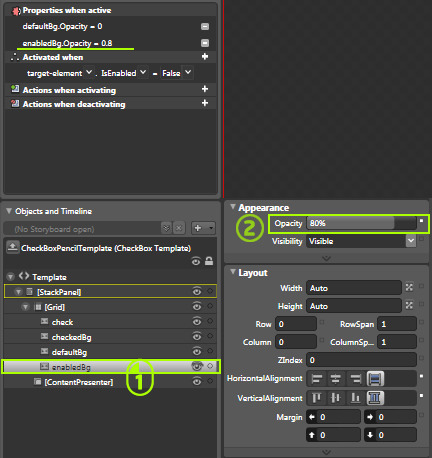Screen dimensions: 432x458
Task: Close the storyboard with the X icon
Action: pyautogui.click(x=179, y=228)
